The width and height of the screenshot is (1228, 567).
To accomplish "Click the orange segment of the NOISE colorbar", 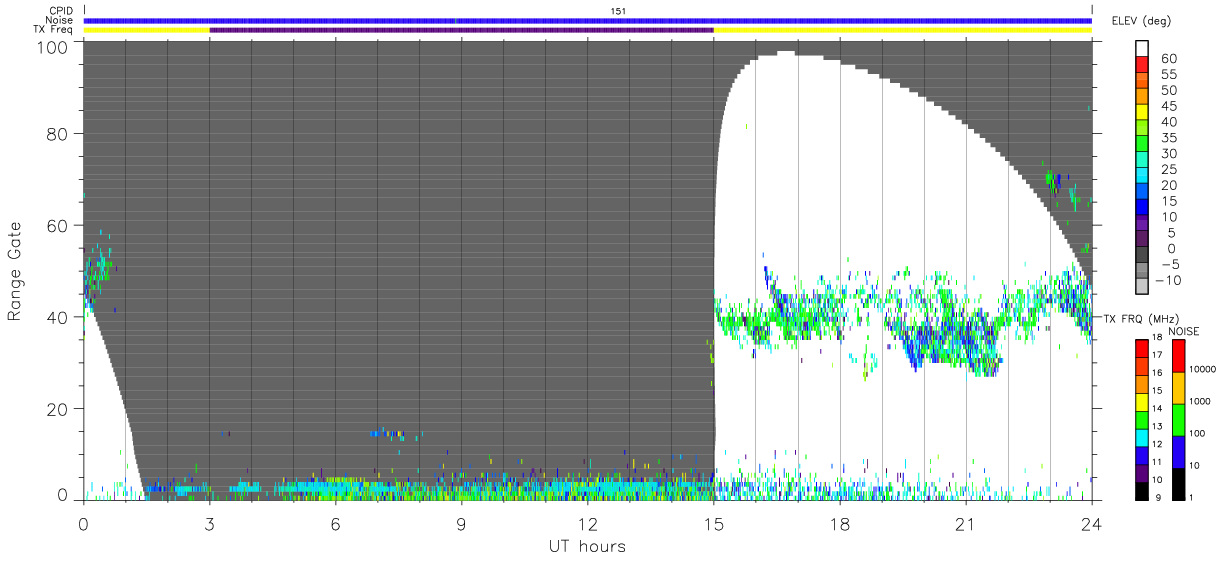I will (x=1179, y=388).
